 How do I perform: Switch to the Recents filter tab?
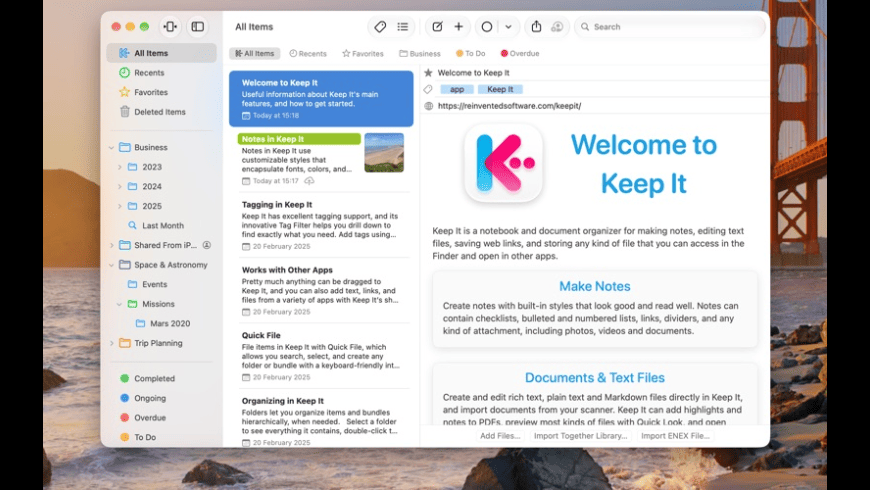pos(308,53)
